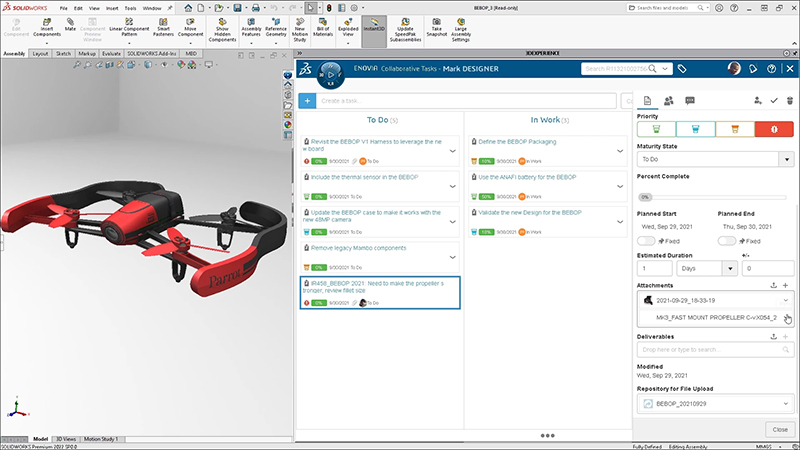Image resolution: width=800 pixels, height=450 pixels.
Task: Open 'Update the BEBOP case' task
Action: click(372, 216)
